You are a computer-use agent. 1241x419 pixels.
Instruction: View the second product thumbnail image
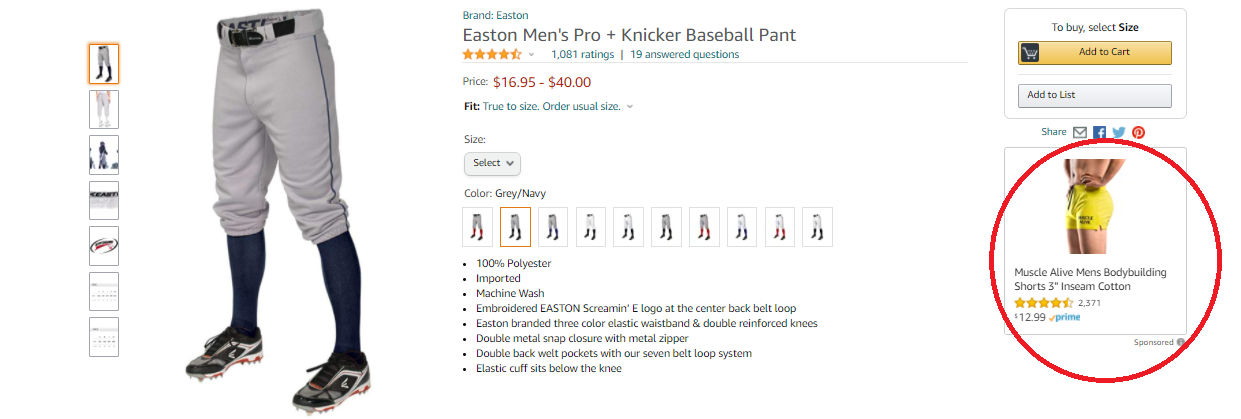(103, 109)
